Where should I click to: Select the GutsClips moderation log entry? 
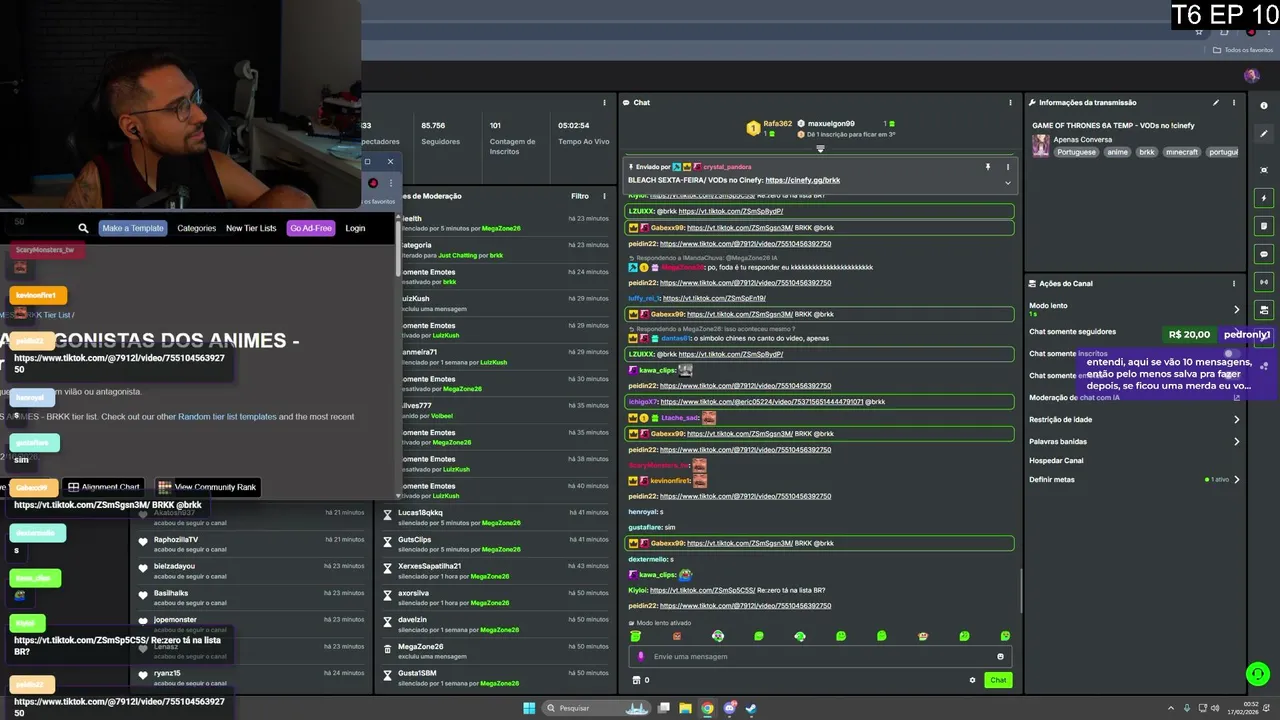click(x=496, y=544)
